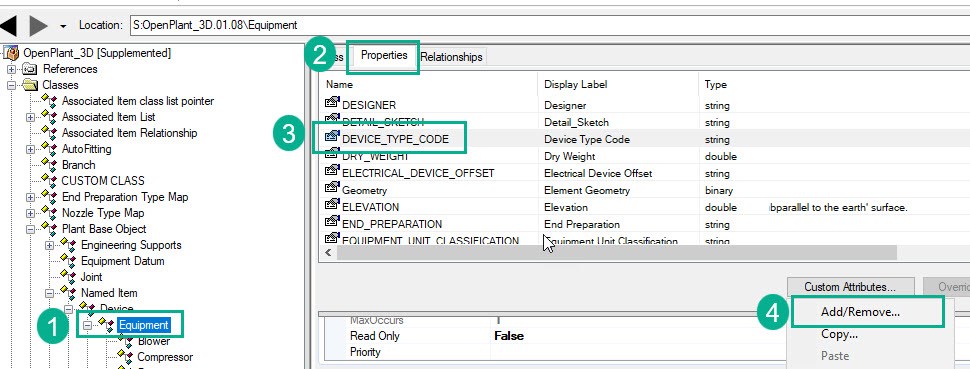Click the Blower class icon

pyautogui.click(x=125, y=341)
